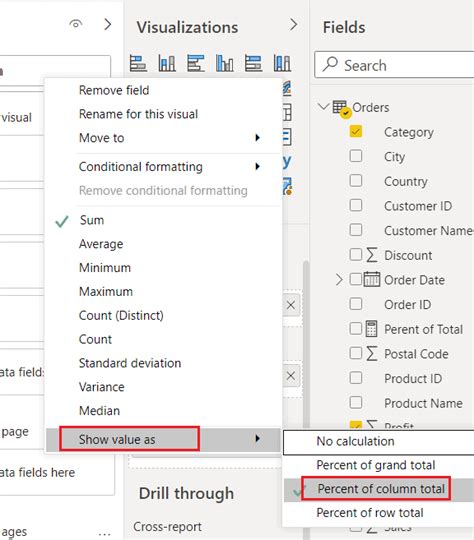Click Show value as menu entry
The image size is (474, 540).
point(164,439)
